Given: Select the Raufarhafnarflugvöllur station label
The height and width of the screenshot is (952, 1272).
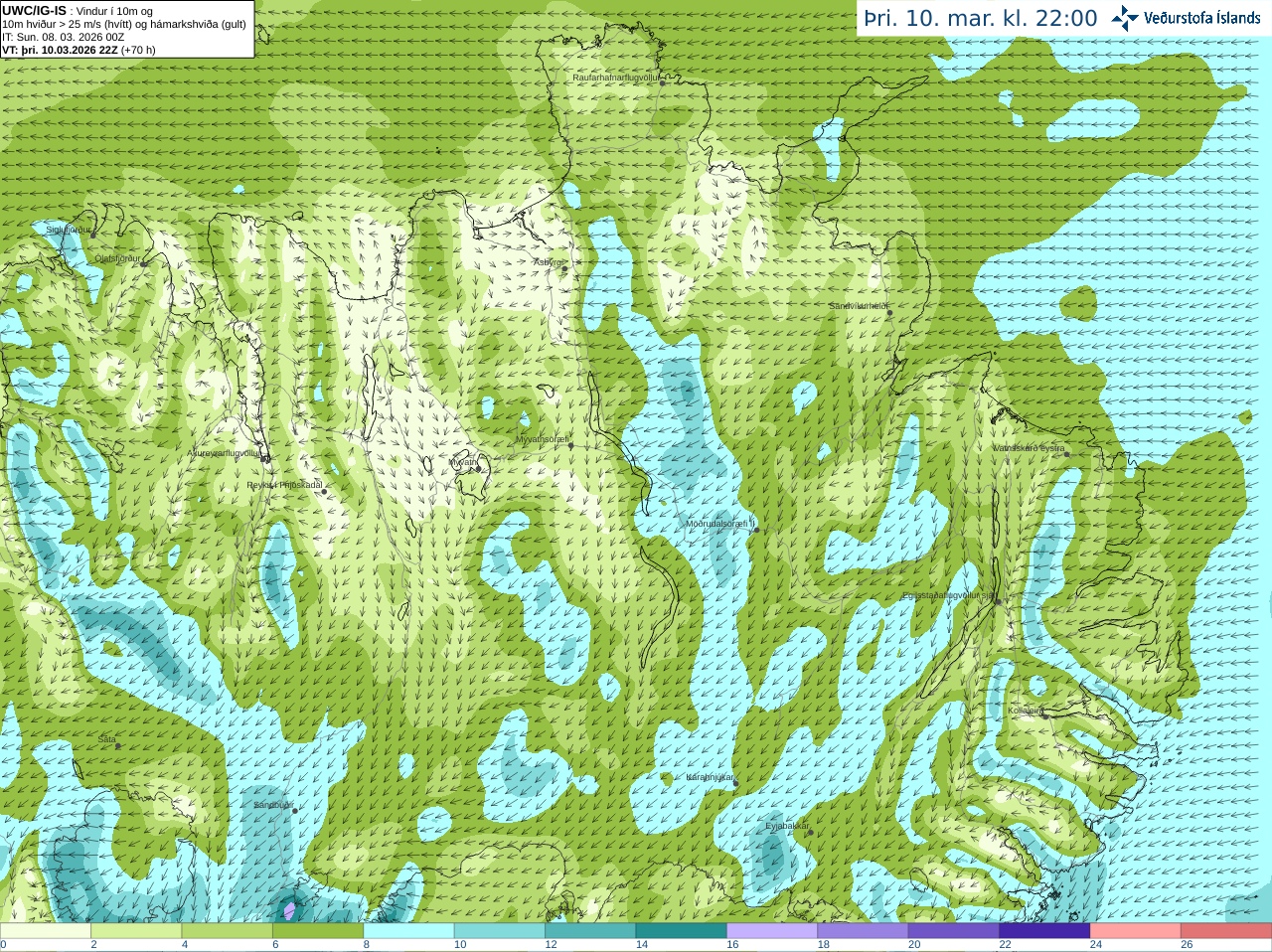Looking at the screenshot, I should [616, 78].
